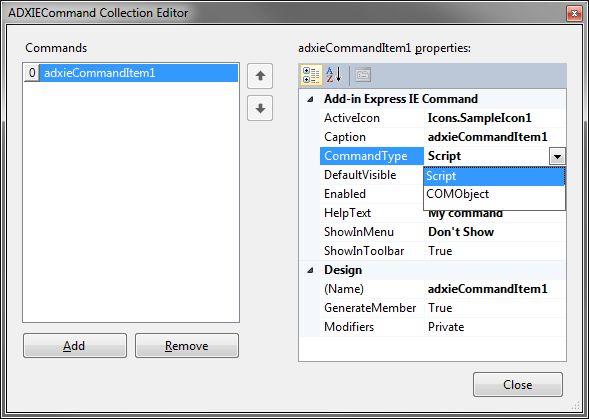Select the ActiveIcon property row
This screenshot has height=419, width=589.
click(x=443, y=118)
